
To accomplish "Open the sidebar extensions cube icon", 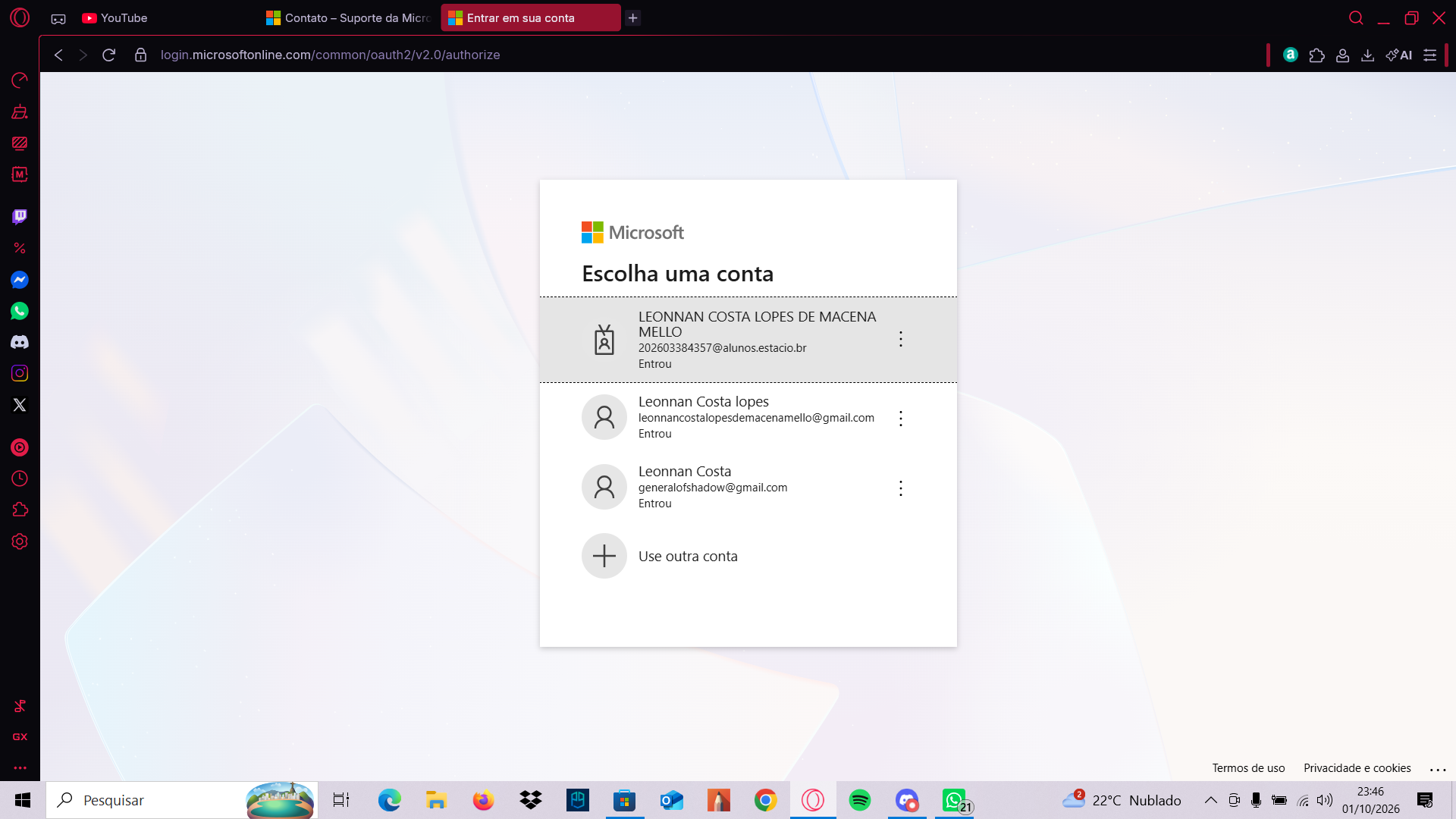I will tap(20, 510).
